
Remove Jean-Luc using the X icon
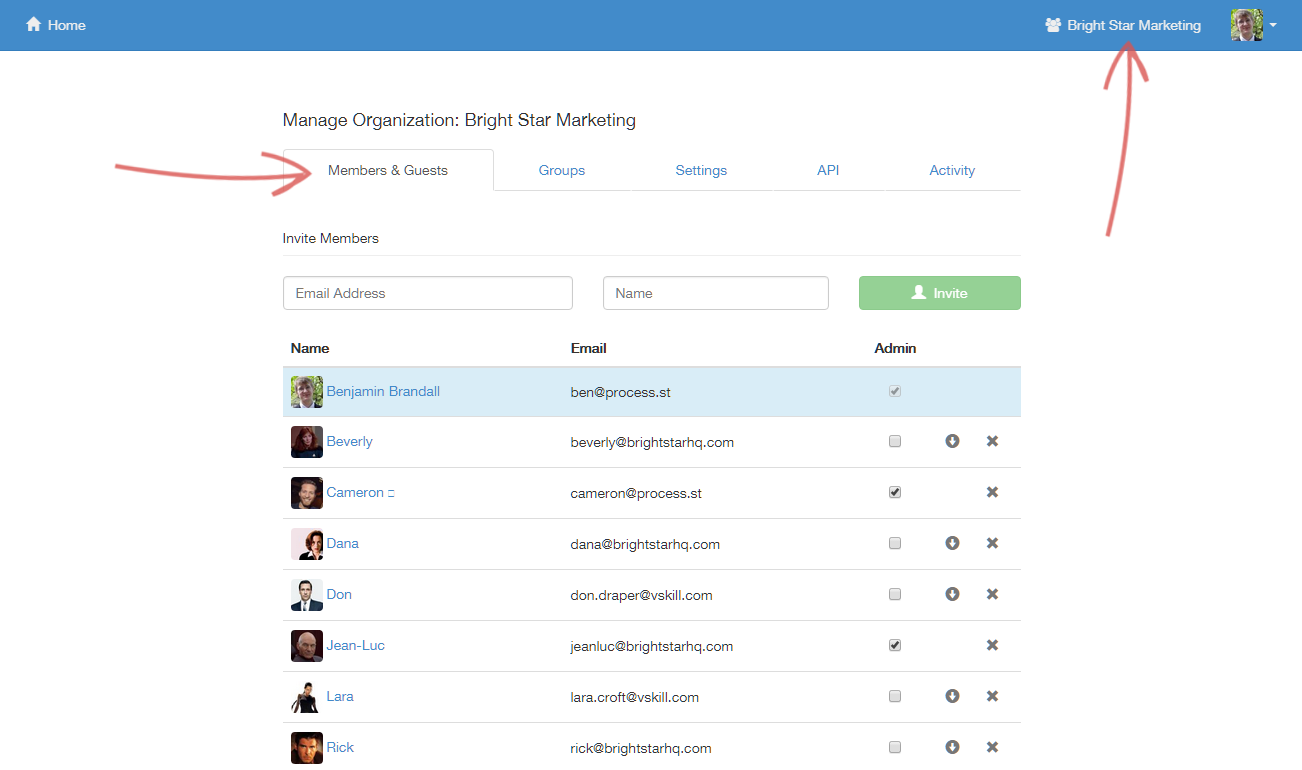tap(992, 645)
